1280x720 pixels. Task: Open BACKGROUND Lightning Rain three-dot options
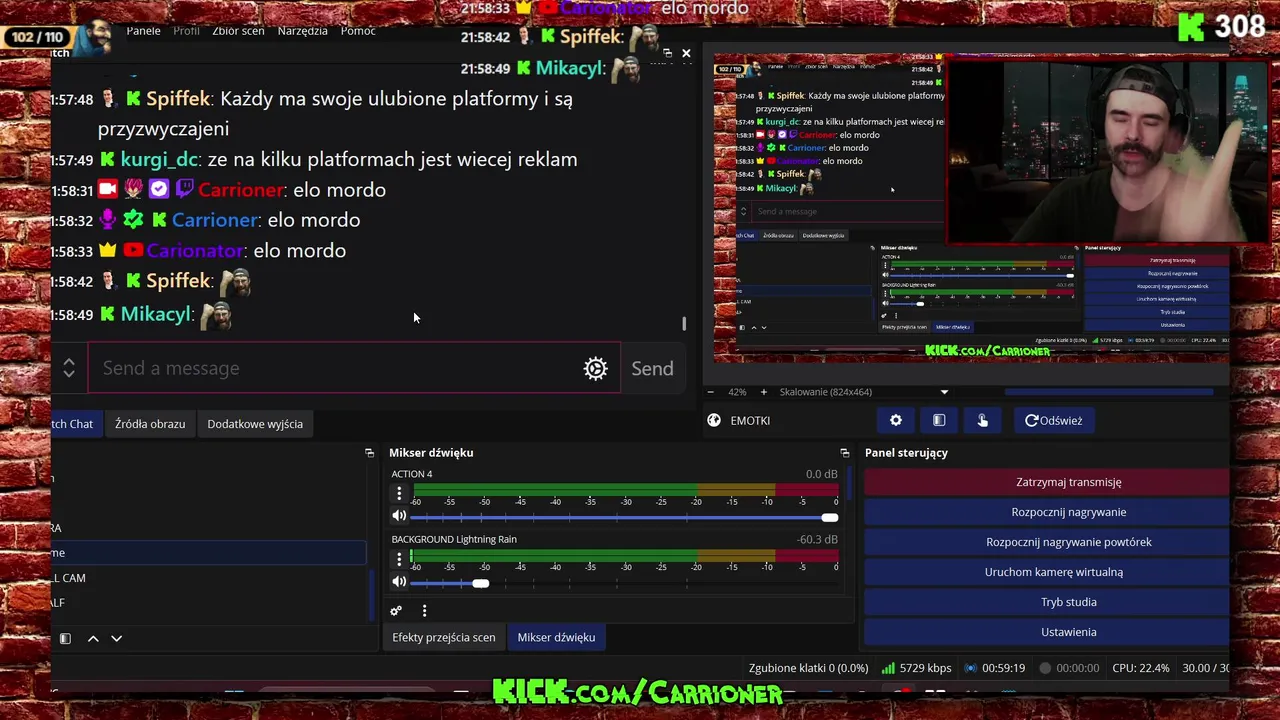399,558
